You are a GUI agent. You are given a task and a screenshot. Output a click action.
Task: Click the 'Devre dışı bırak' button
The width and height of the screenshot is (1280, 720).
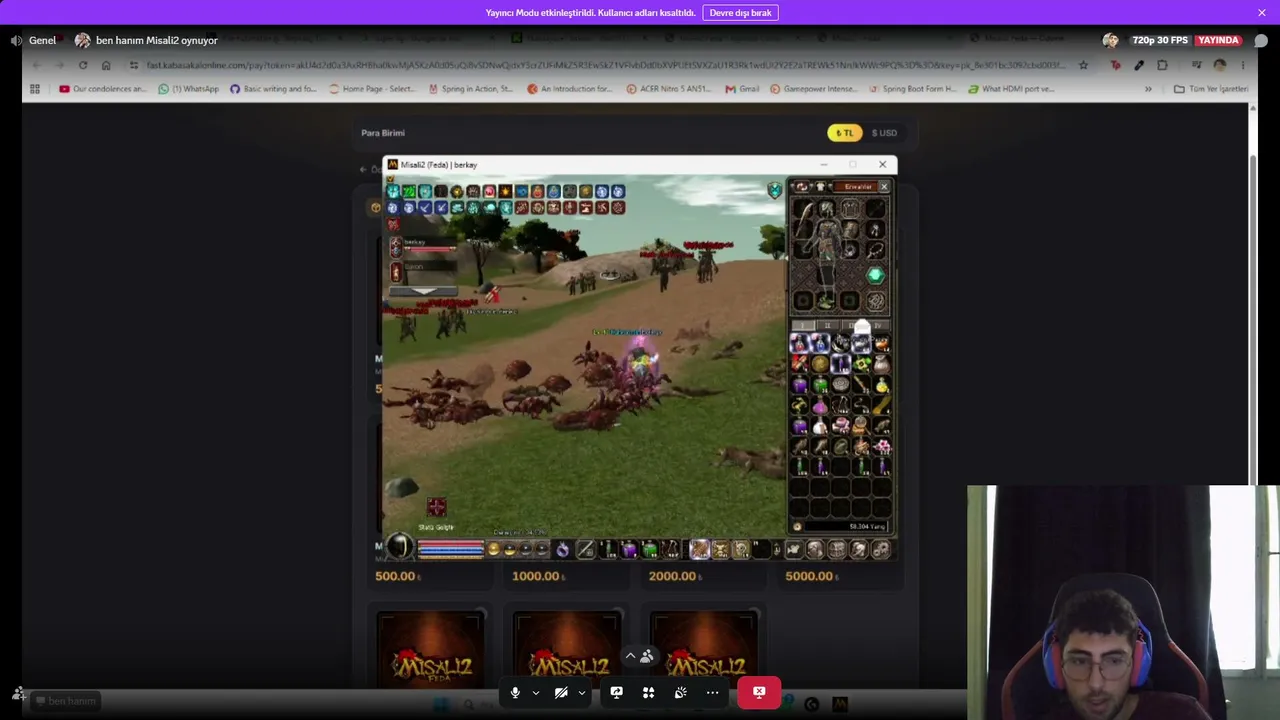(740, 13)
